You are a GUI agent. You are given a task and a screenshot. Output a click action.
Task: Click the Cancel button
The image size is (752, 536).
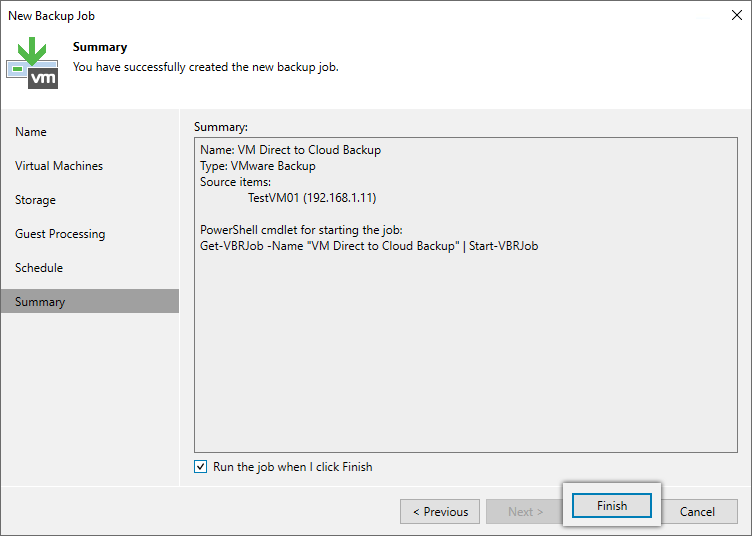697,512
